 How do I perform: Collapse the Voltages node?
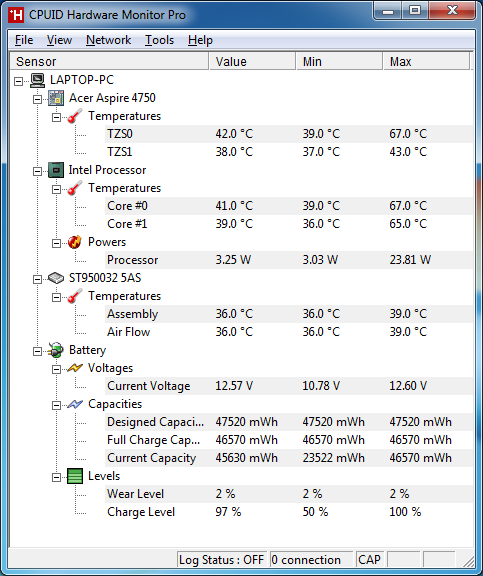point(56,369)
